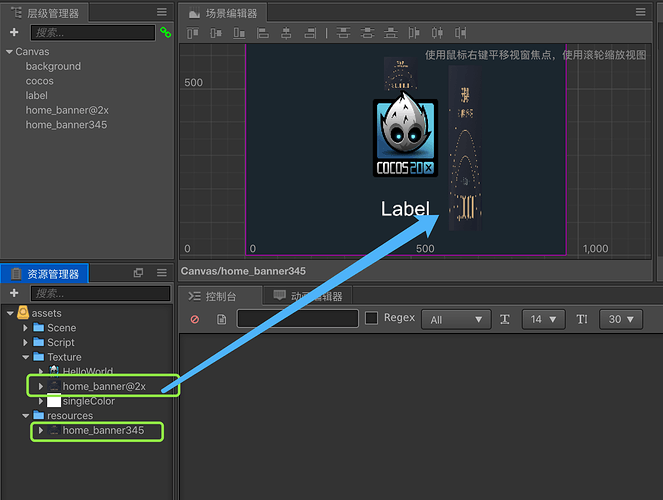The width and height of the screenshot is (663, 500).
Task: Switch to the 控制台 tab
Action: pyautogui.click(x=221, y=296)
